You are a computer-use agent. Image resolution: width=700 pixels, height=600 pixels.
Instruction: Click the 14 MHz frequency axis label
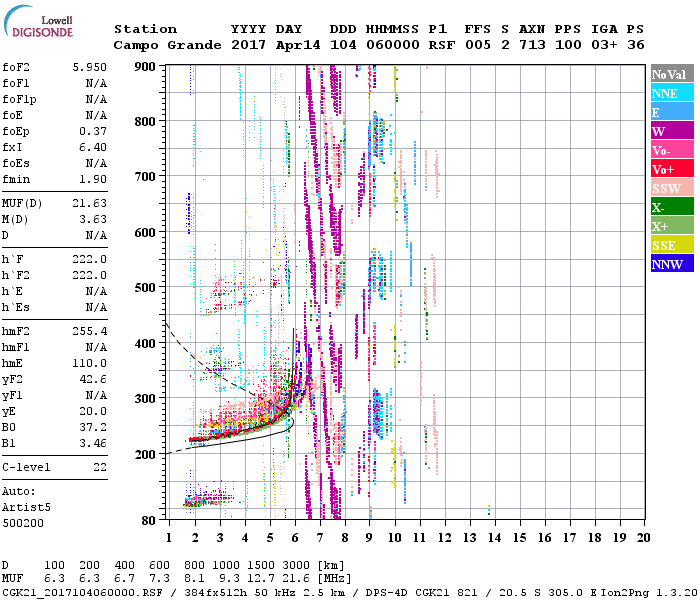(494, 538)
